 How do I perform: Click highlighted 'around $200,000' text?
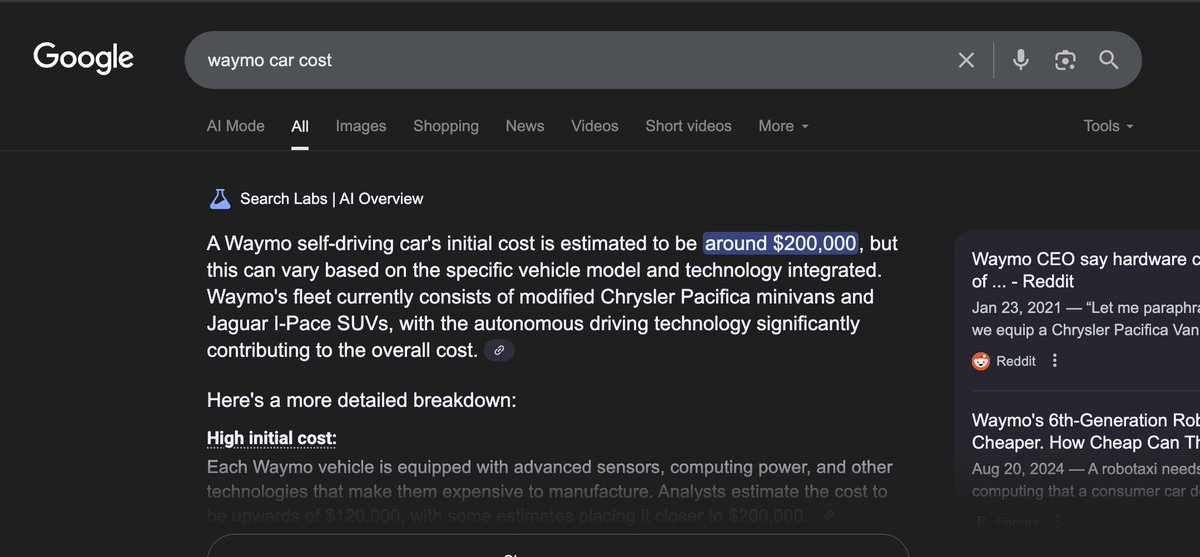781,243
